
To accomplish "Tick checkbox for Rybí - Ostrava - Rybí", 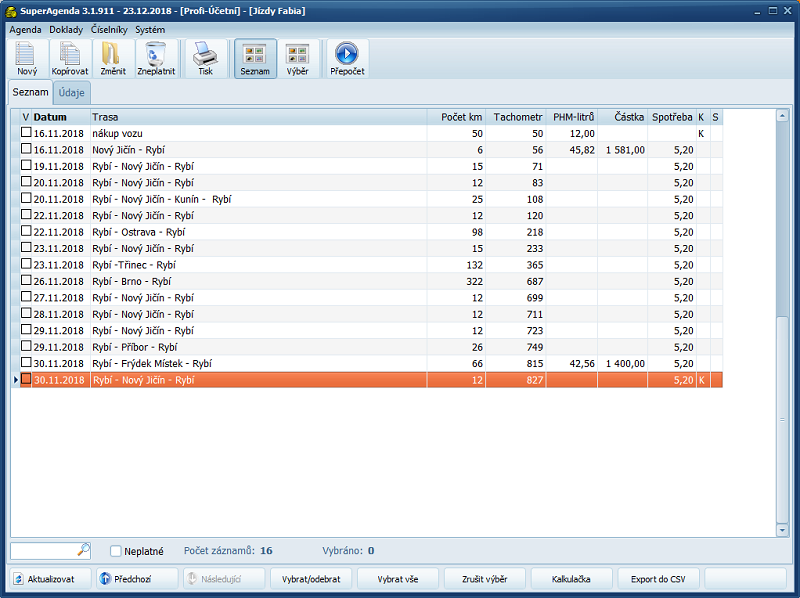I will click(26, 231).
